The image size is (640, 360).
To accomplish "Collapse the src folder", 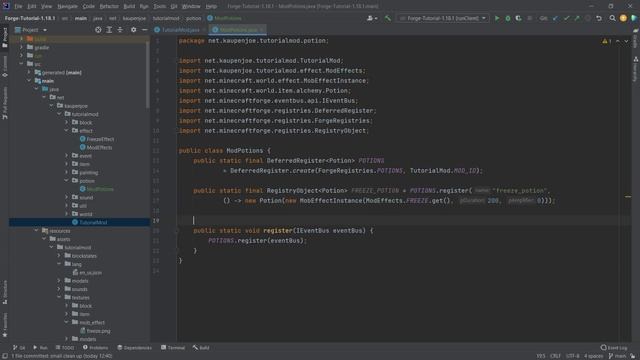I will [22, 64].
